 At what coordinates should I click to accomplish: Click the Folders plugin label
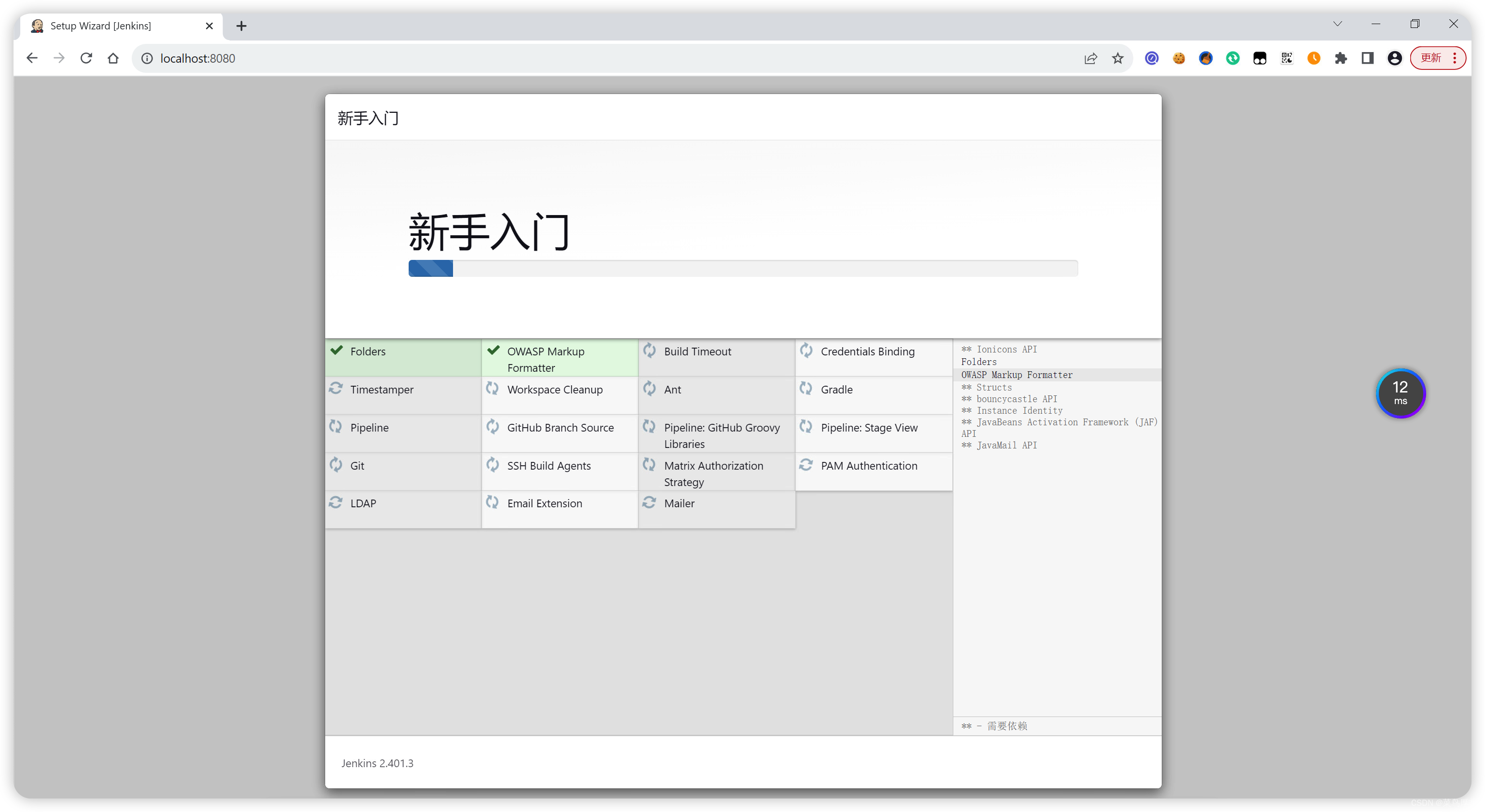[368, 352]
